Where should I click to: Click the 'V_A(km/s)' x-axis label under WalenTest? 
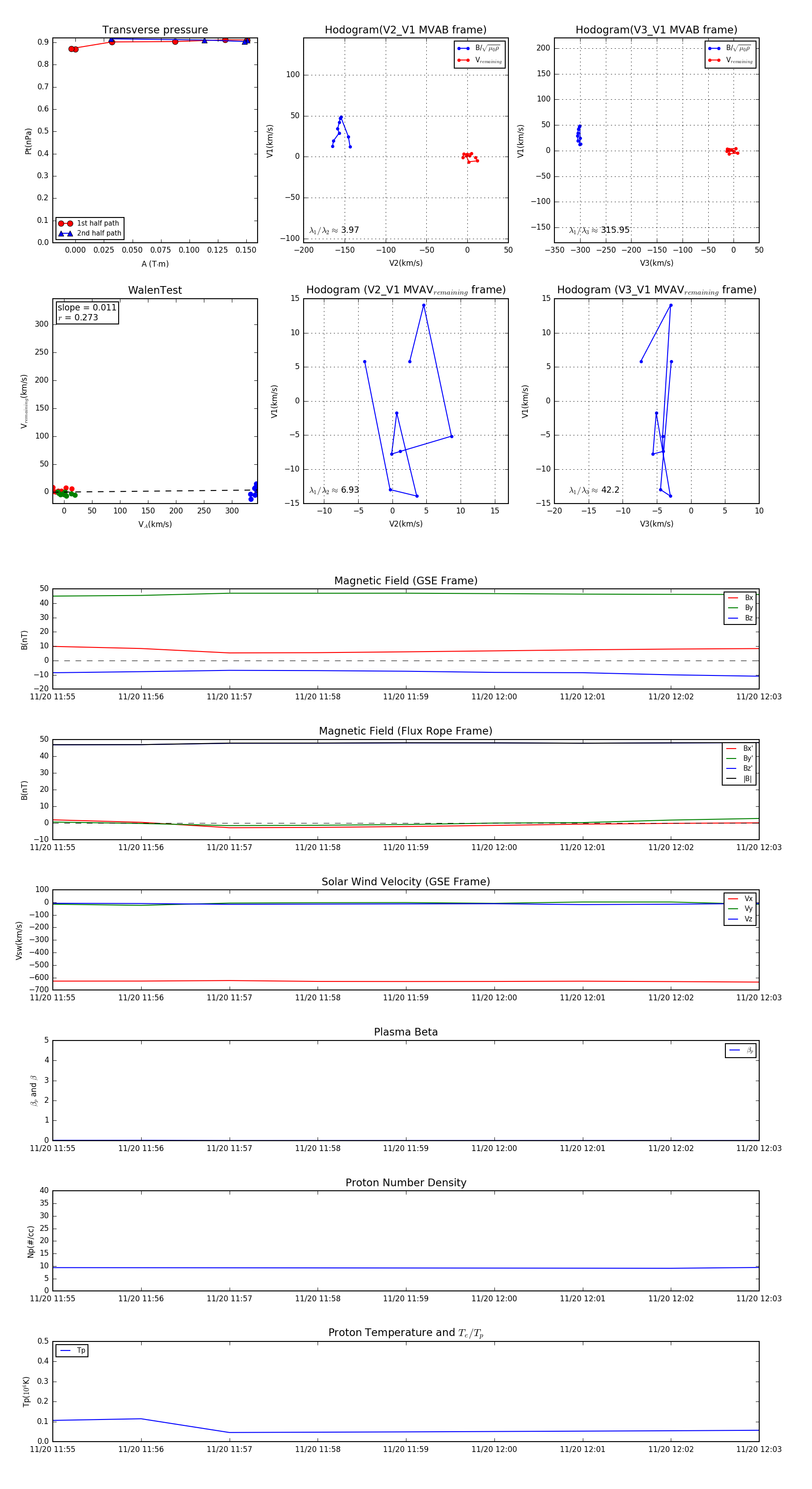pyautogui.click(x=155, y=525)
